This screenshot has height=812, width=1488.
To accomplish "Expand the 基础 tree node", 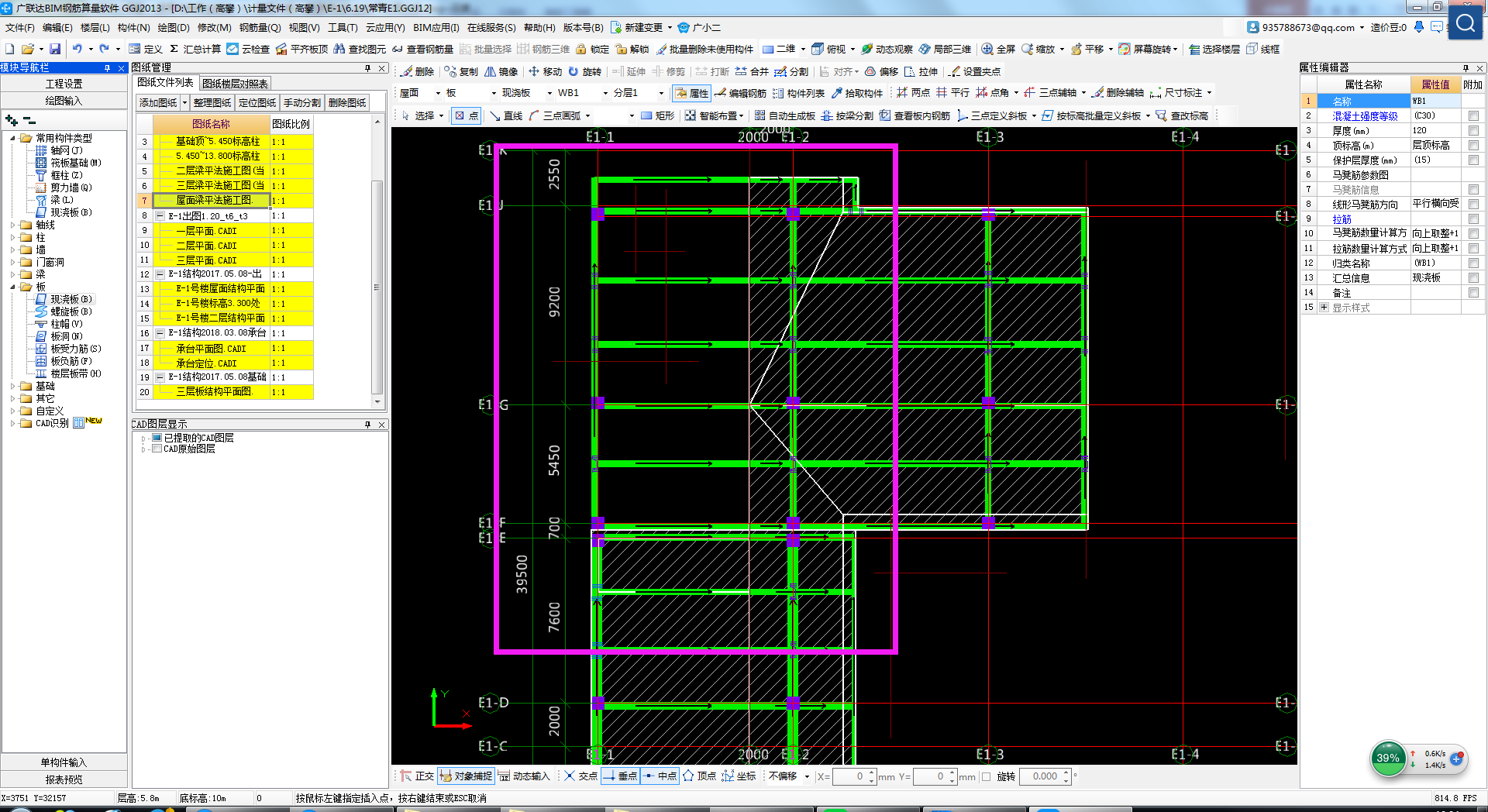I will click(13, 386).
